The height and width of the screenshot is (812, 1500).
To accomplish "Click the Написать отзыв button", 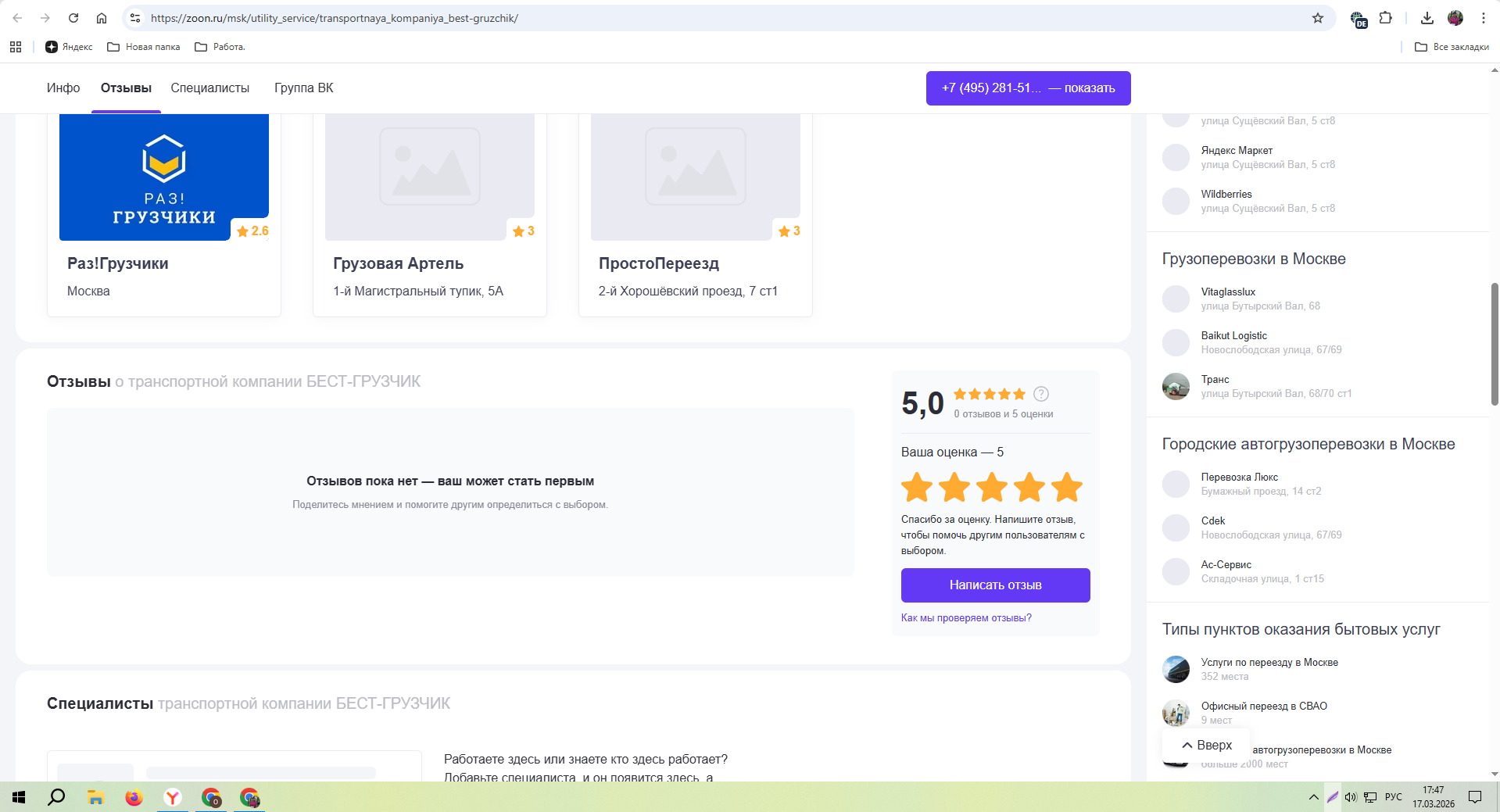I will (x=996, y=585).
